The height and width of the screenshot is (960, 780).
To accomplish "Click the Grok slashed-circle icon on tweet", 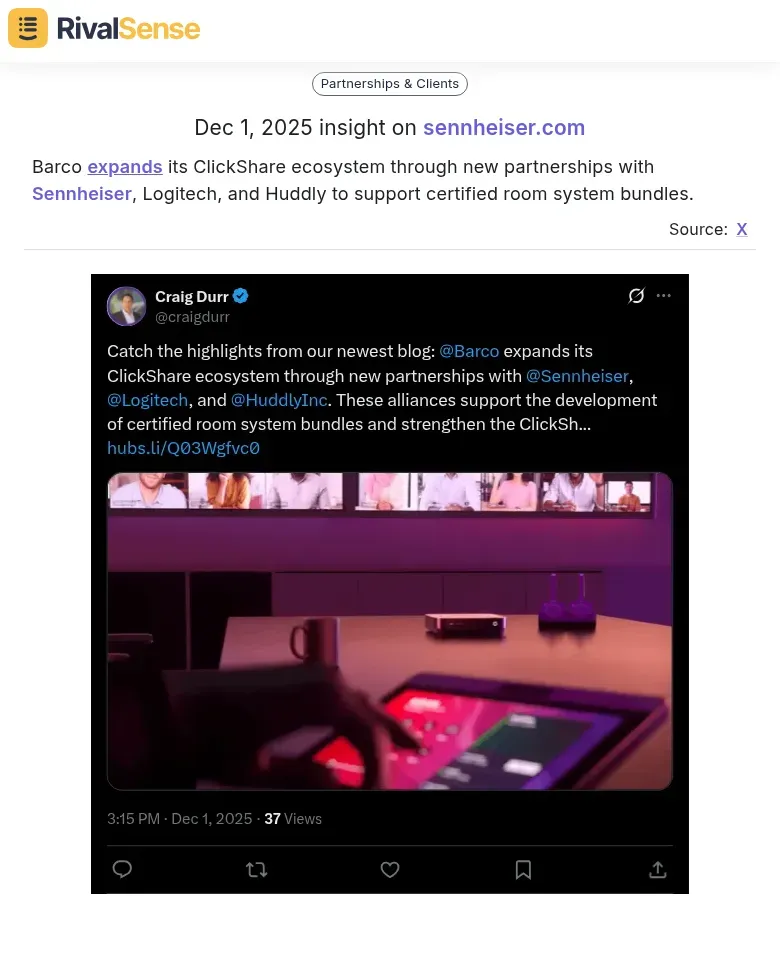I will pyautogui.click(x=636, y=296).
